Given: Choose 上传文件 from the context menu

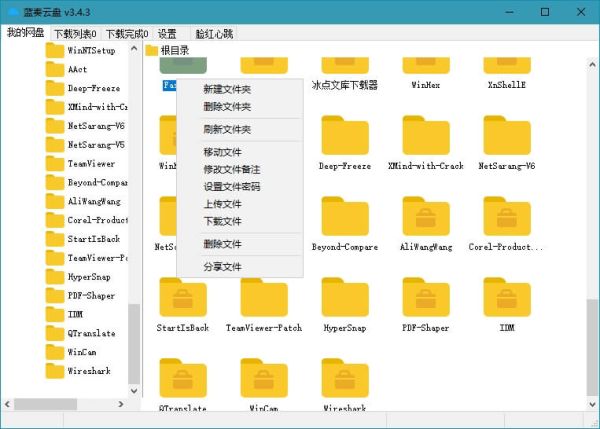Looking at the screenshot, I should tap(223, 204).
